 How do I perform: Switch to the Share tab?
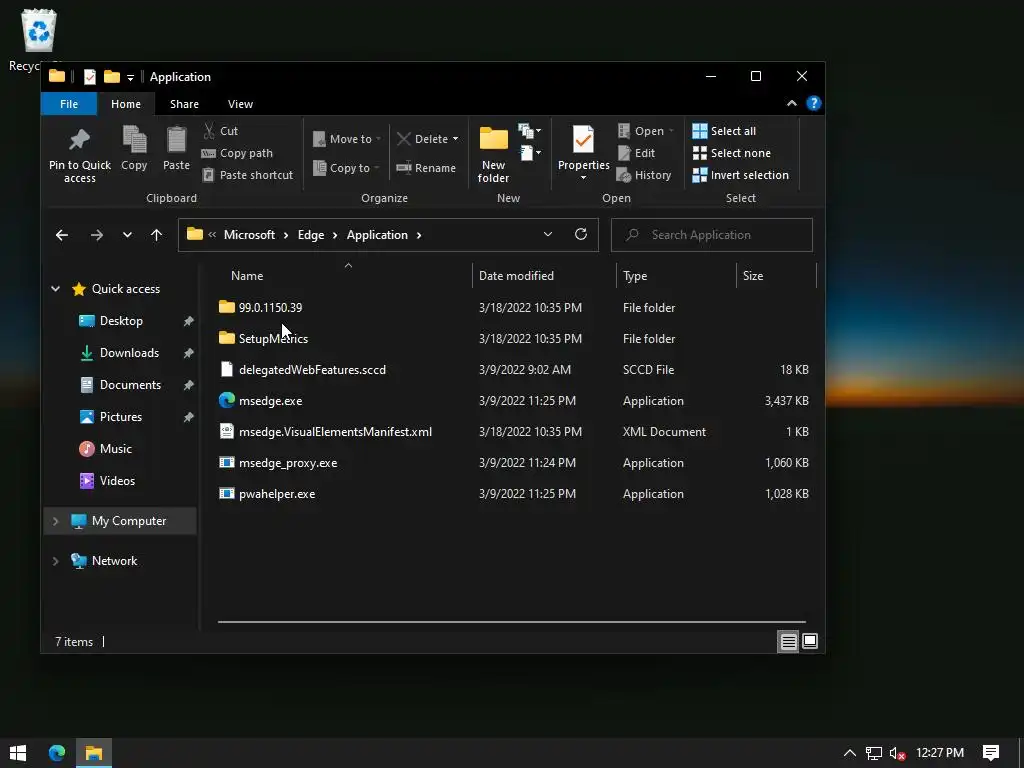tap(184, 104)
